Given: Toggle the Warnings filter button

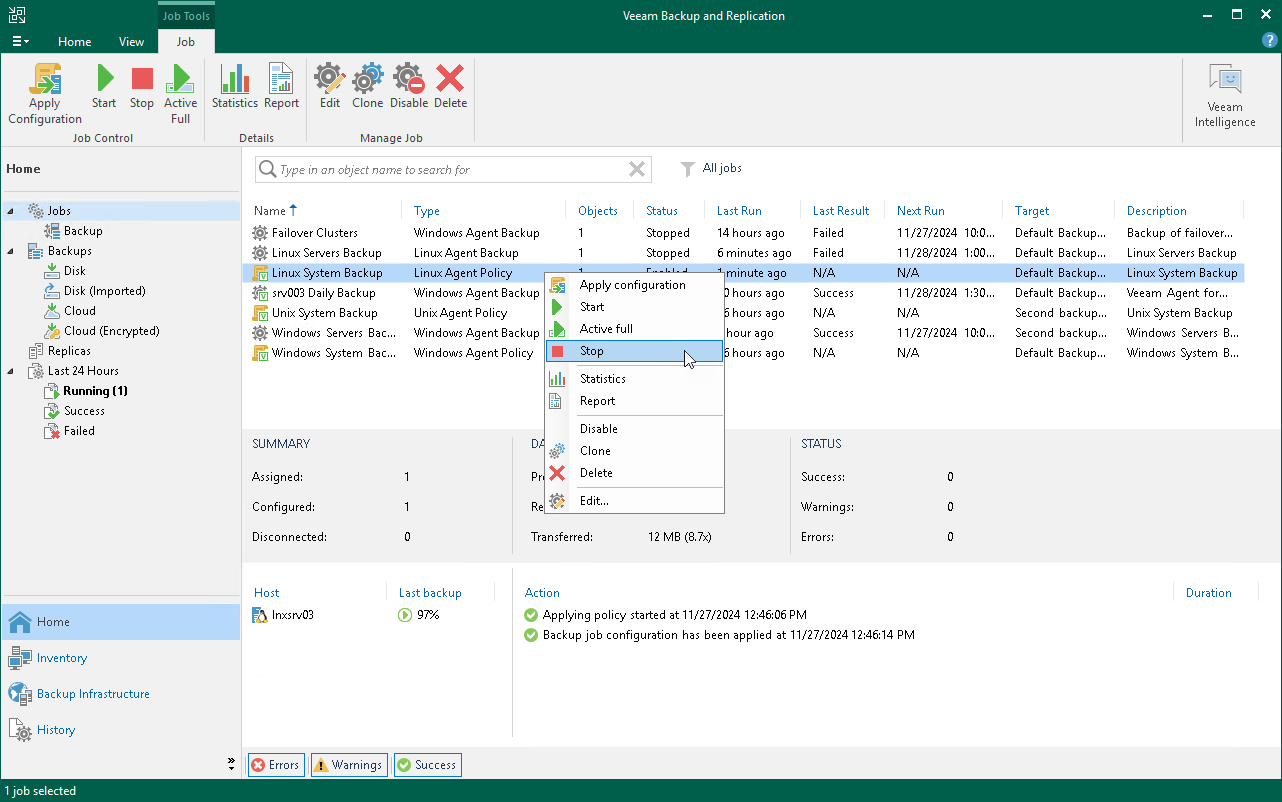Looking at the screenshot, I should click(348, 765).
